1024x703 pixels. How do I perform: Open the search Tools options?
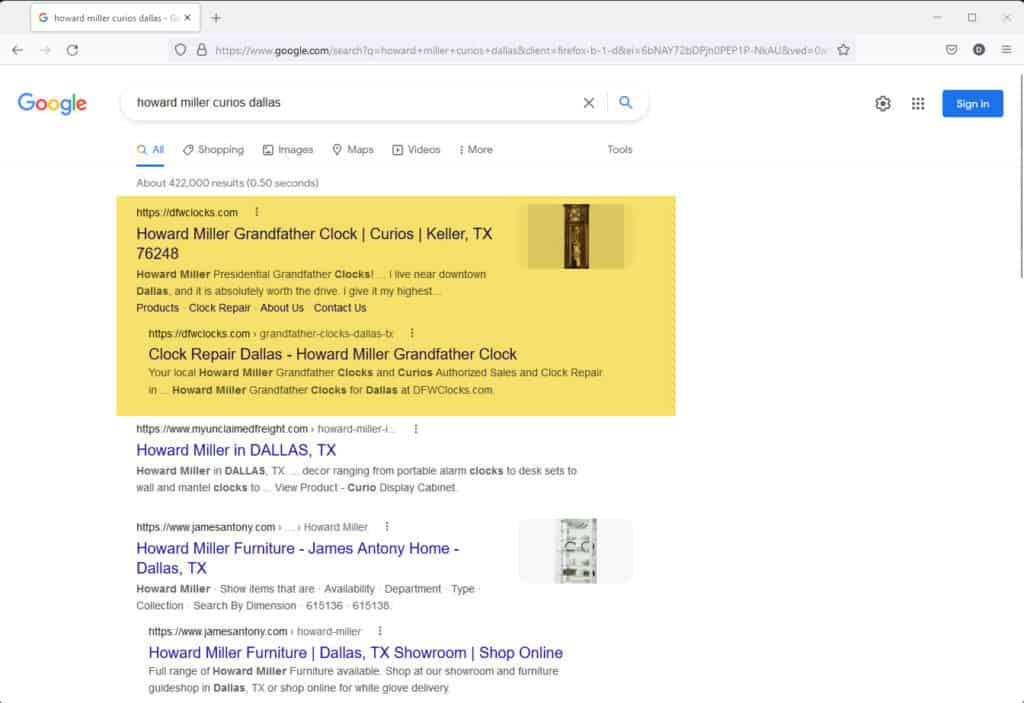pos(620,150)
